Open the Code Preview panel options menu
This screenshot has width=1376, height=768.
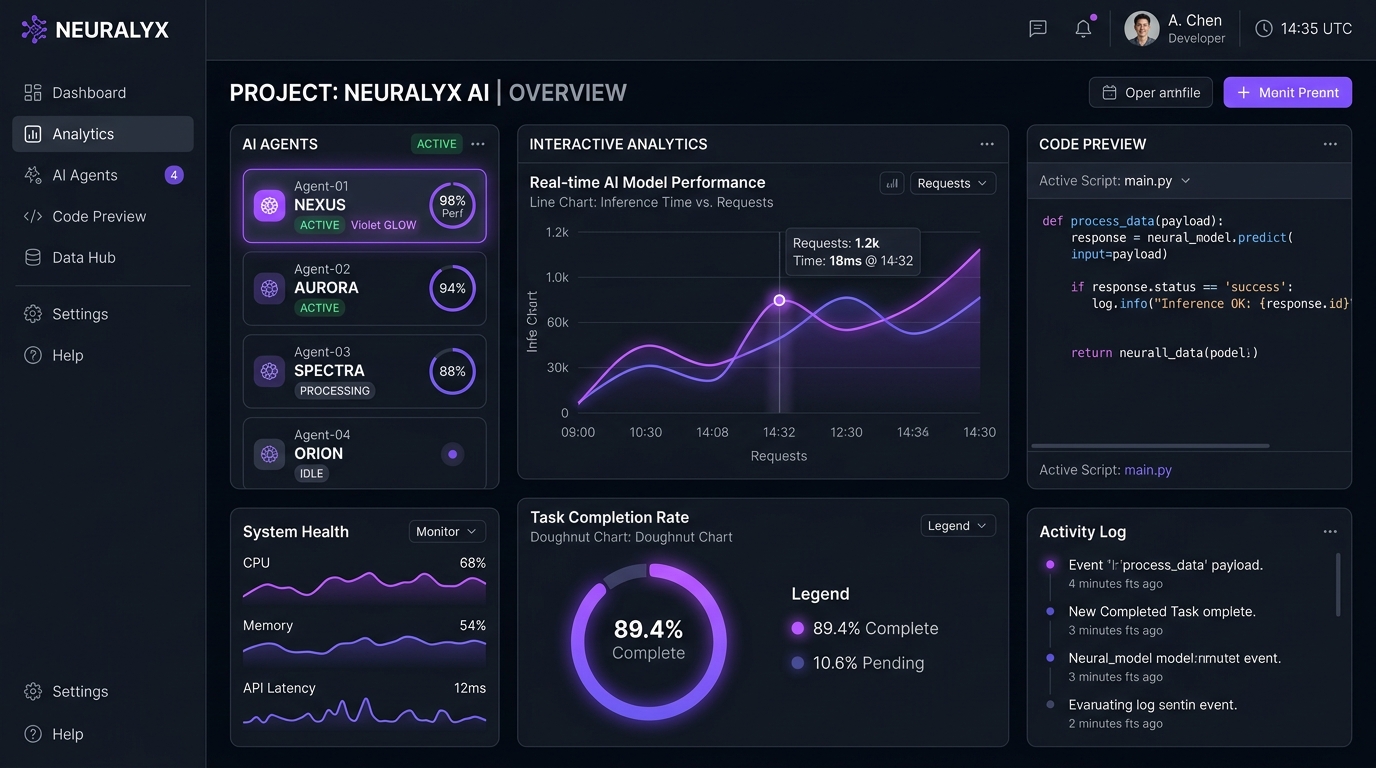pyautogui.click(x=1330, y=144)
